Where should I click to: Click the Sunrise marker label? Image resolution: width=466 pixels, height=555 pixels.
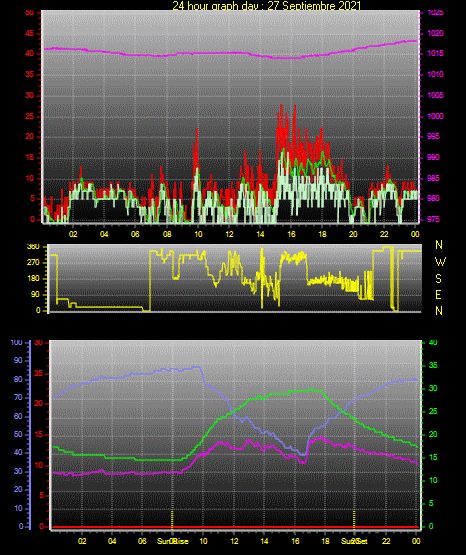pyautogui.click(x=173, y=541)
